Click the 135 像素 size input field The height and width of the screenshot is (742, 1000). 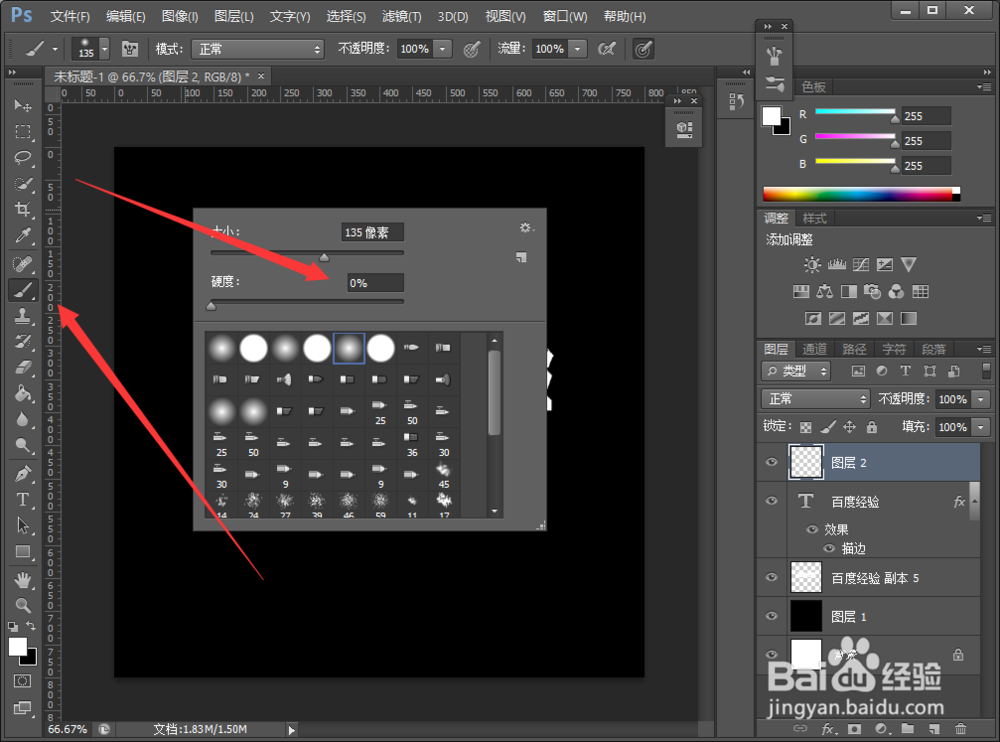click(372, 232)
